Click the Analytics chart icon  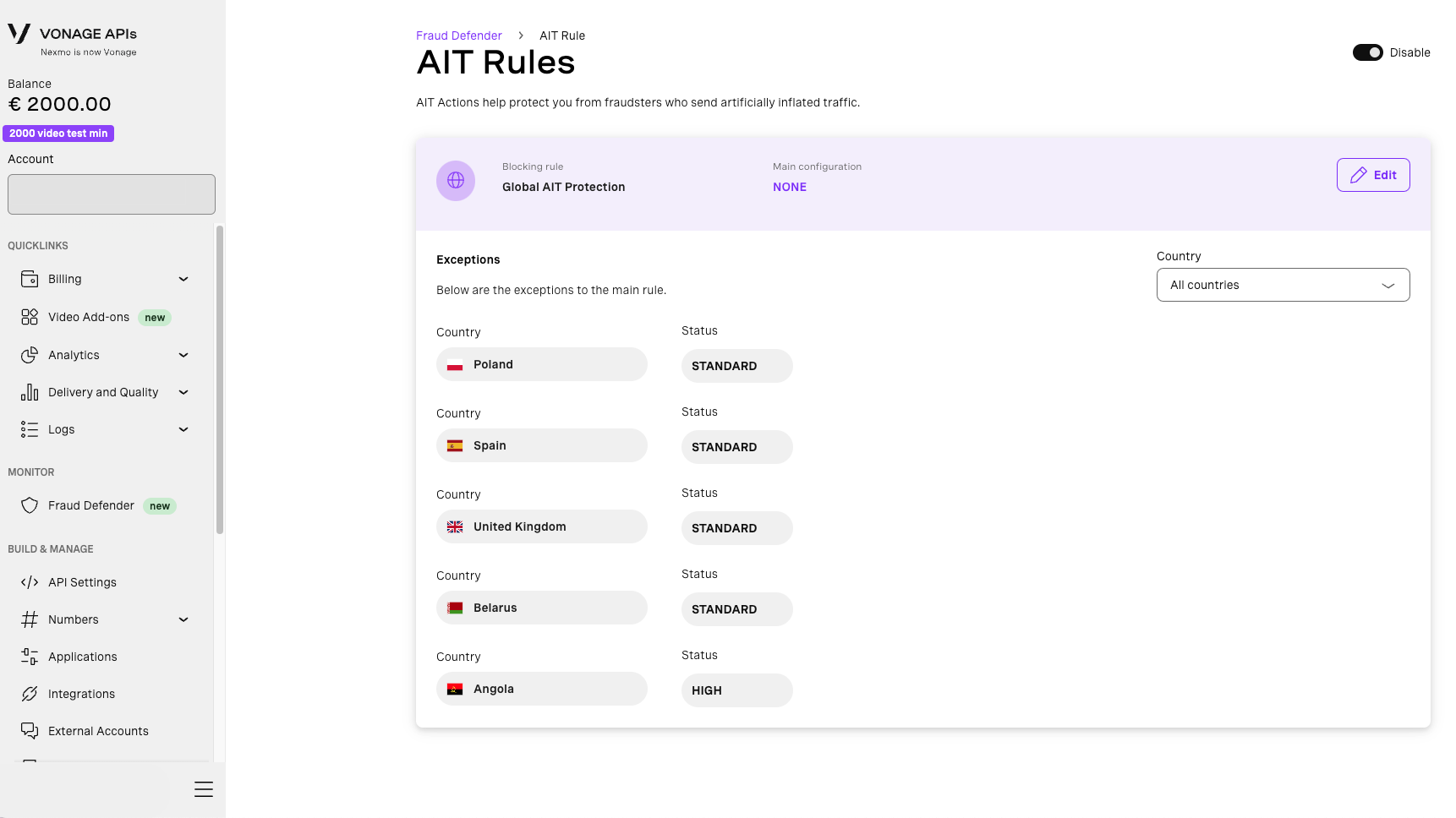(30, 355)
